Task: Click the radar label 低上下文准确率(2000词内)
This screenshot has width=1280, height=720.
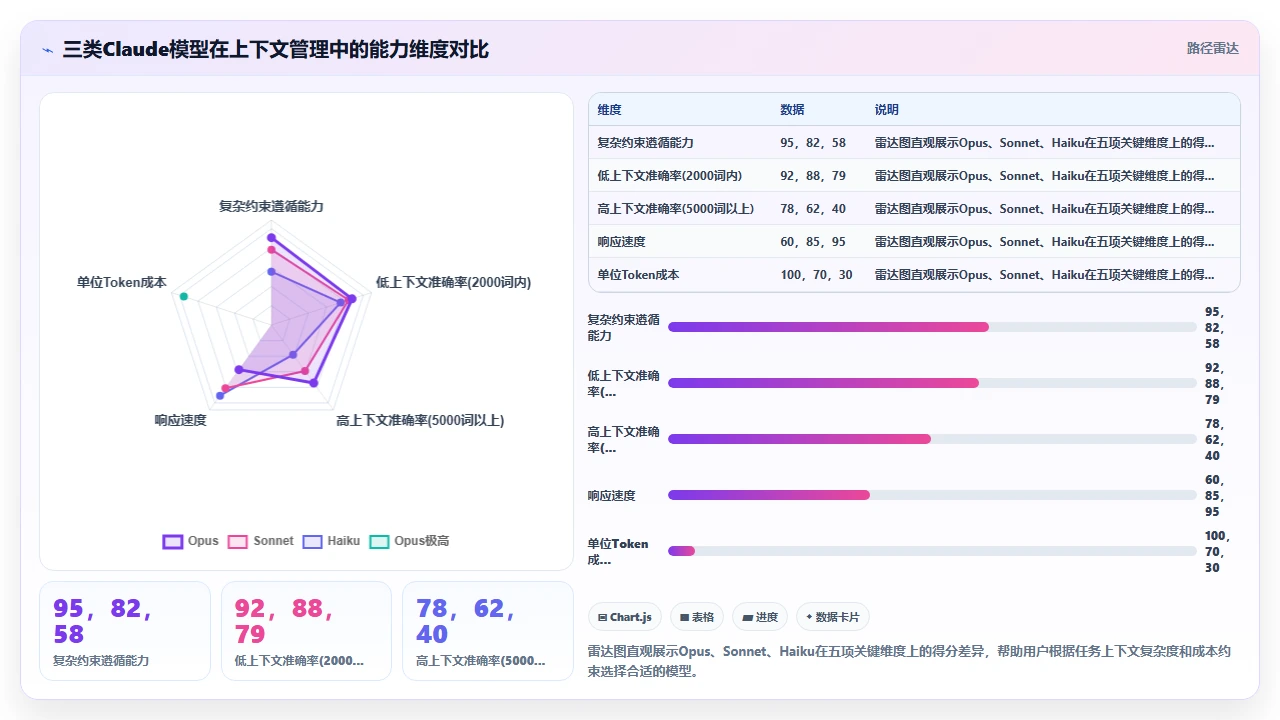Action: pyautogui.click(x=453, y=282)
